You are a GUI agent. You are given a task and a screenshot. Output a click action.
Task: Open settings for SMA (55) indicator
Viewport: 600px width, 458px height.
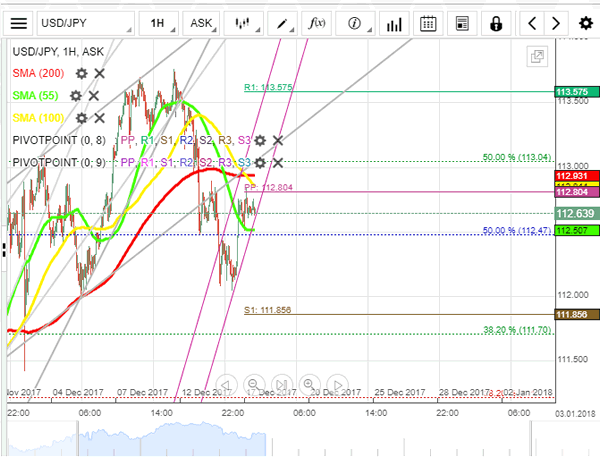click(75, 95)
